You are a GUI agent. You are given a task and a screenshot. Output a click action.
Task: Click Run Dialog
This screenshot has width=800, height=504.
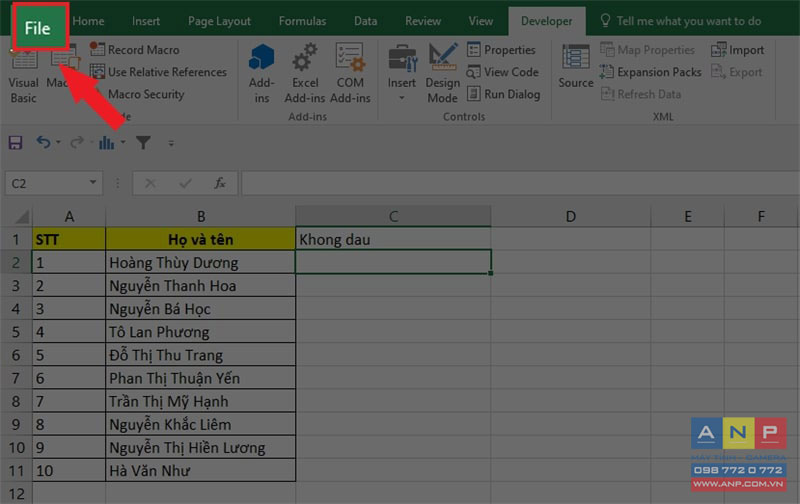(x=504, y=94)
